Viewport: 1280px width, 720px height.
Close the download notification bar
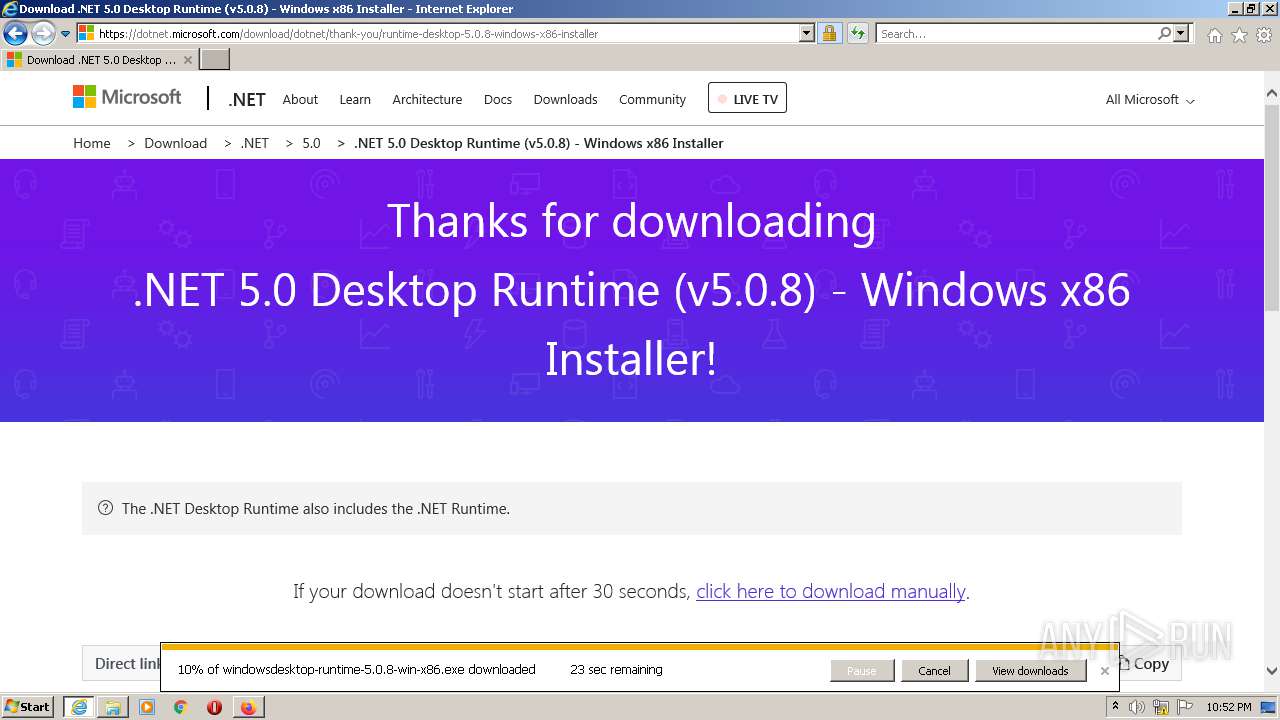[x=1104, y=671]
